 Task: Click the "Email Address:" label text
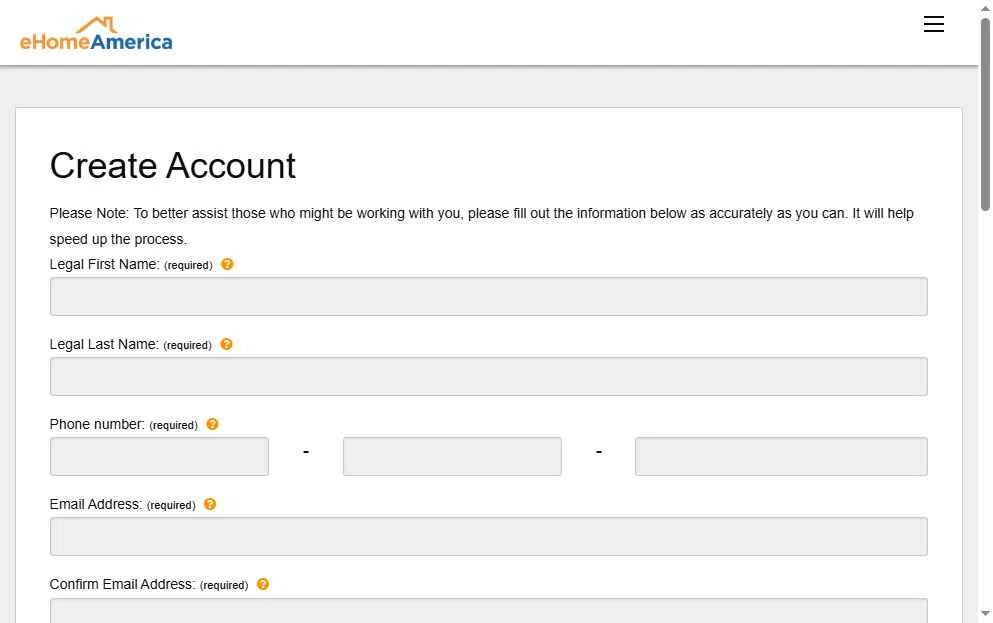[x=95, y=504]
